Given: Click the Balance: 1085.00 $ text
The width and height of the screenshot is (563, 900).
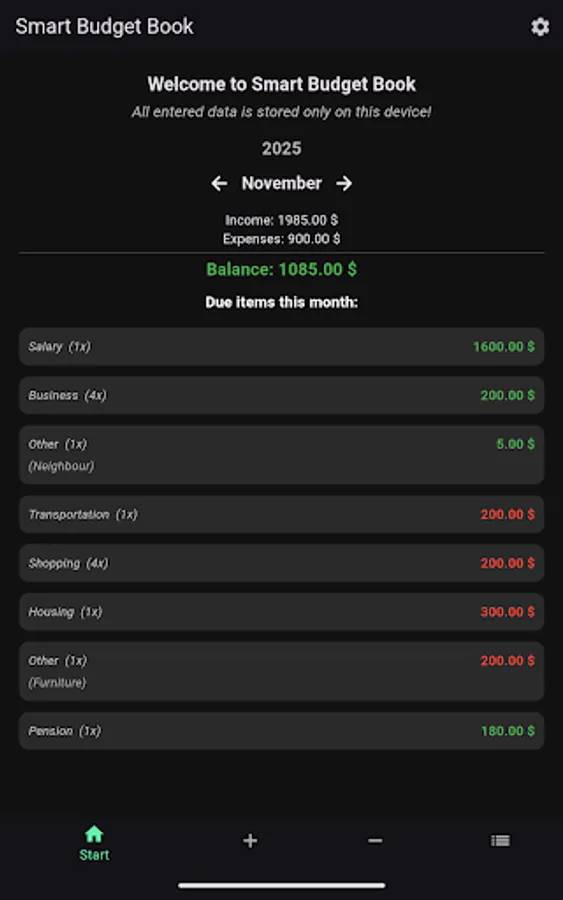Looking at the screenshot, I should (281, 269).
